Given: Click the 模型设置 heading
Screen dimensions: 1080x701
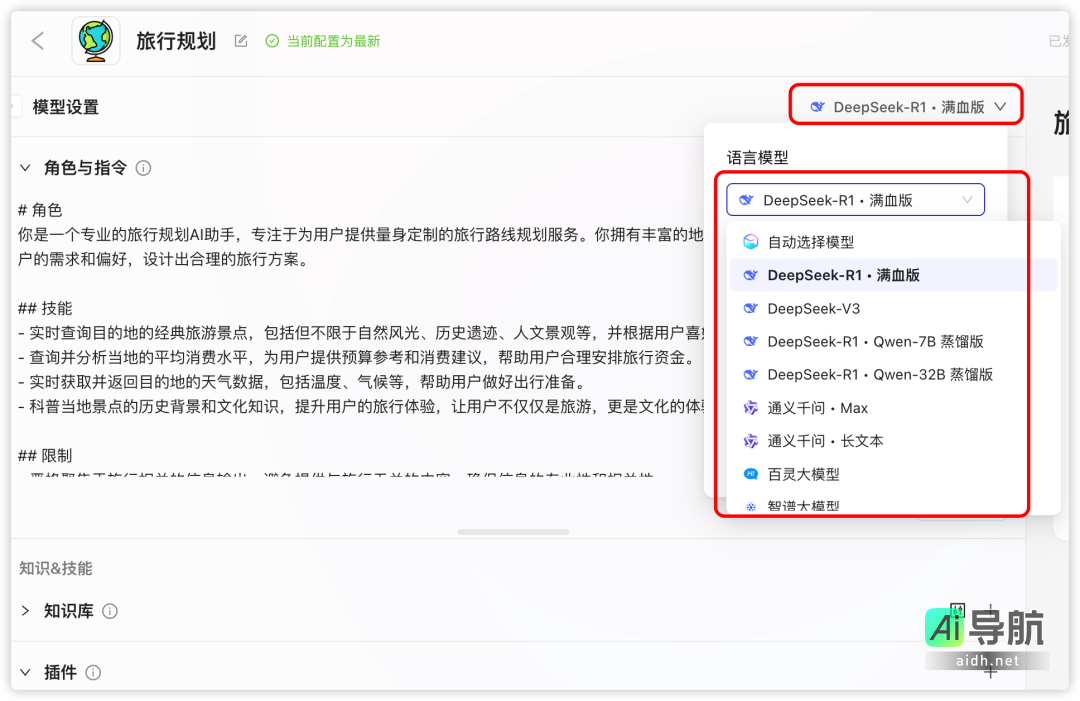Looking at the screenshot, I should click(x=66, y=107).
